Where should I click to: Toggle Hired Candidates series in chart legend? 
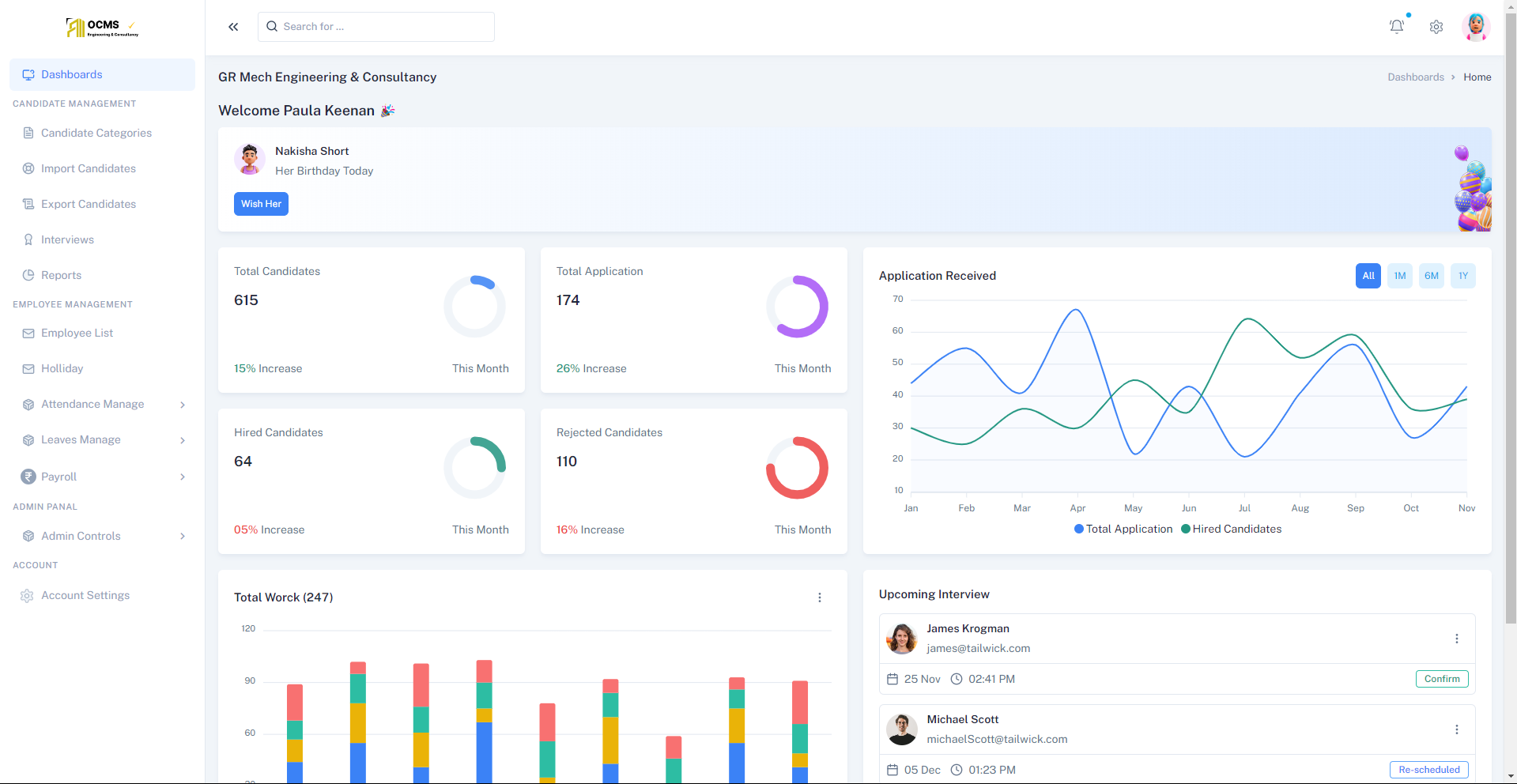(x=1232, y=529)
